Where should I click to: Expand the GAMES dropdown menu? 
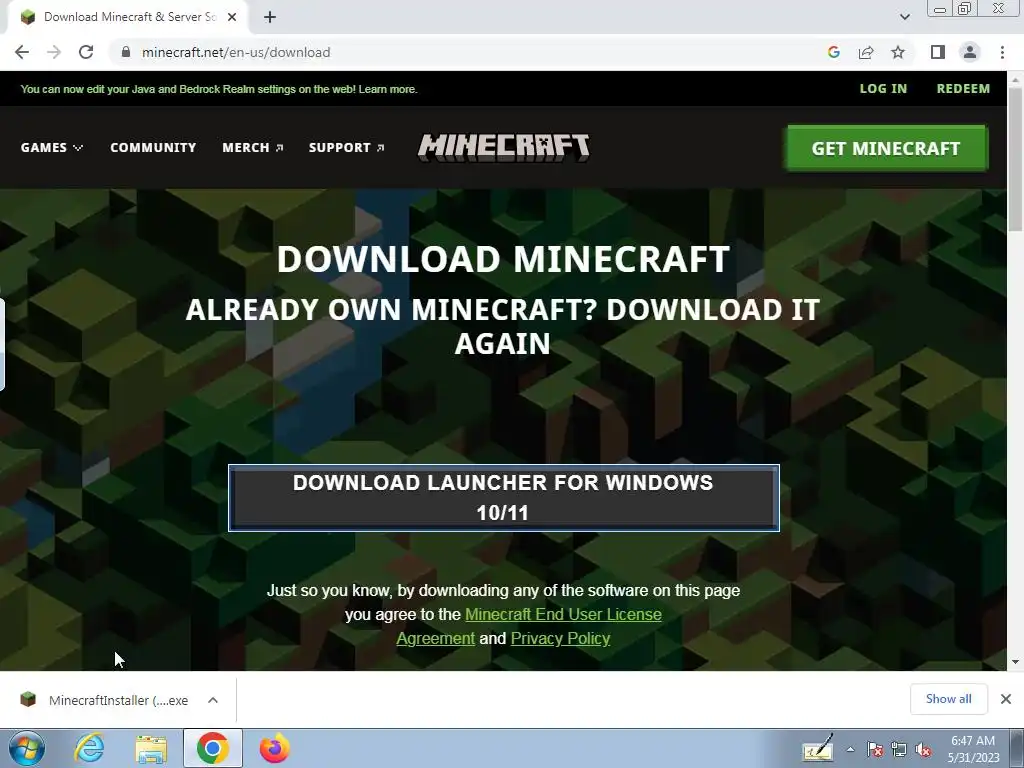(x=52, y=148)
